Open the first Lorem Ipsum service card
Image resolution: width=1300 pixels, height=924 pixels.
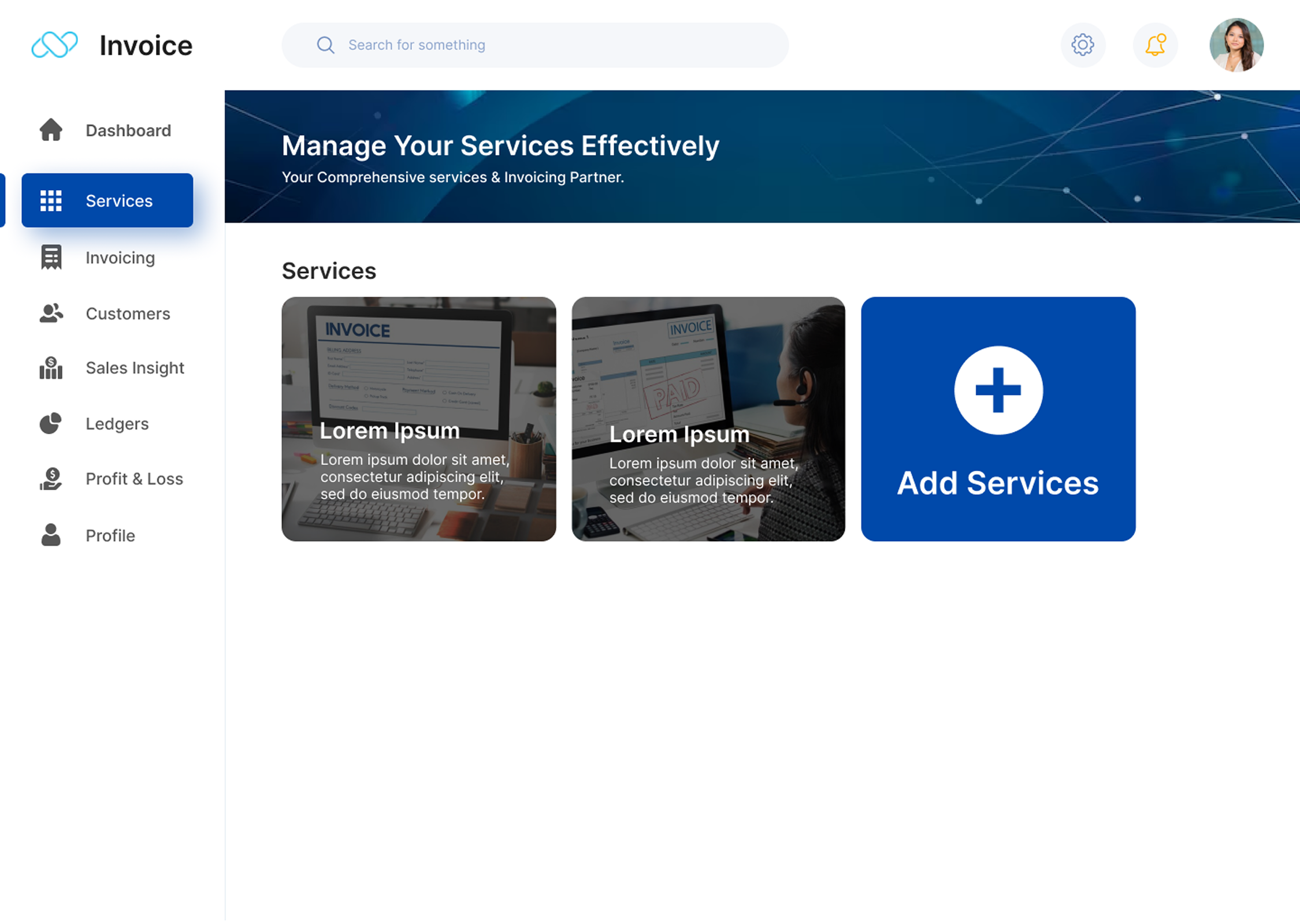(x=418, y=419)
